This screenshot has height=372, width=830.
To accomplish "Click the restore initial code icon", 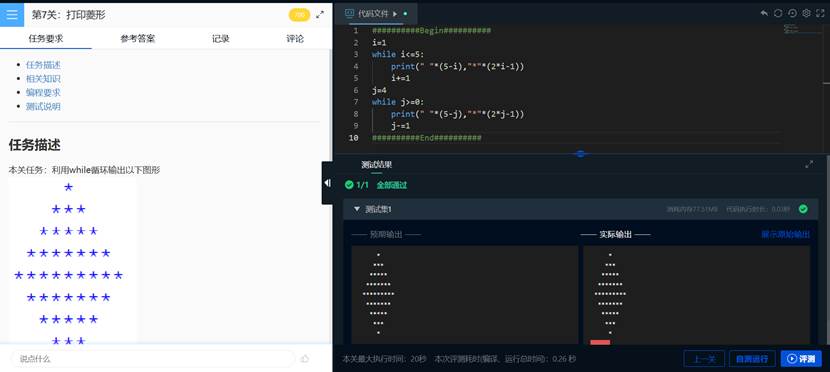I will pyautogui.click(x=792, y=13).
